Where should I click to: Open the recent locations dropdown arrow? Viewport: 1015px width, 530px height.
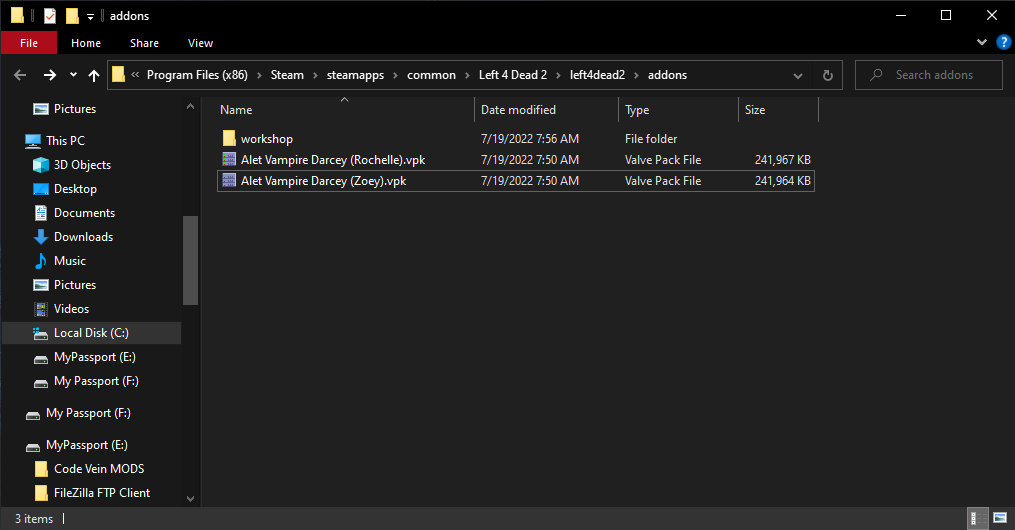pos(73,75)
